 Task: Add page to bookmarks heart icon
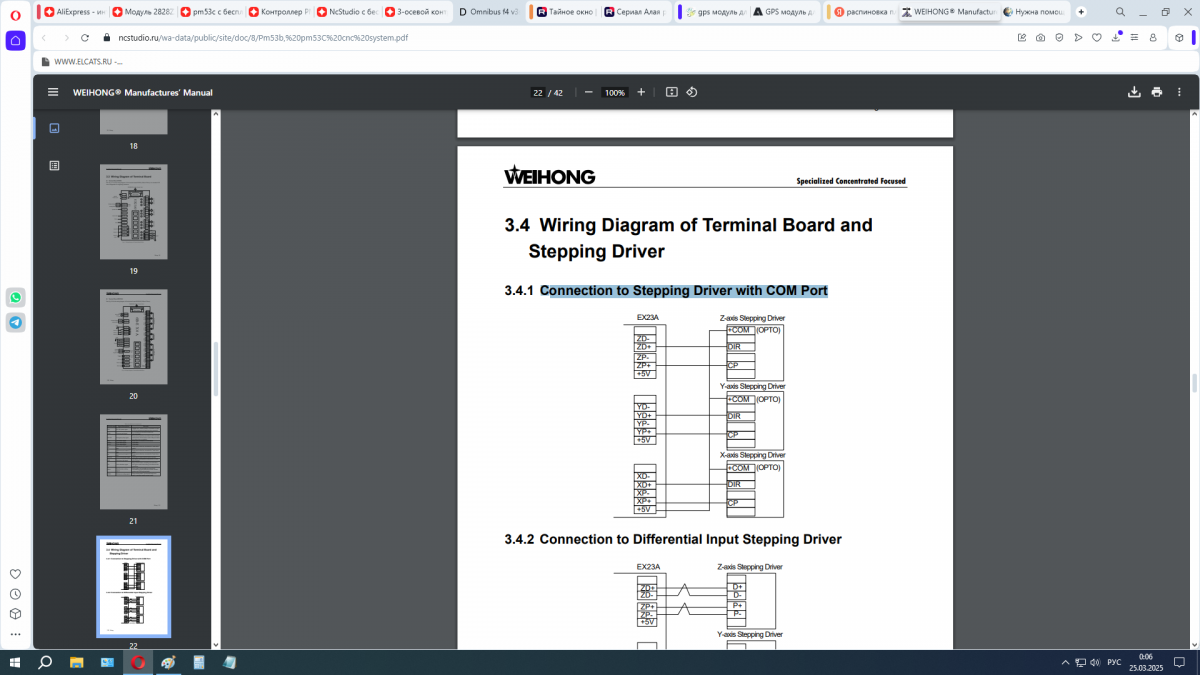[1097, 37]
